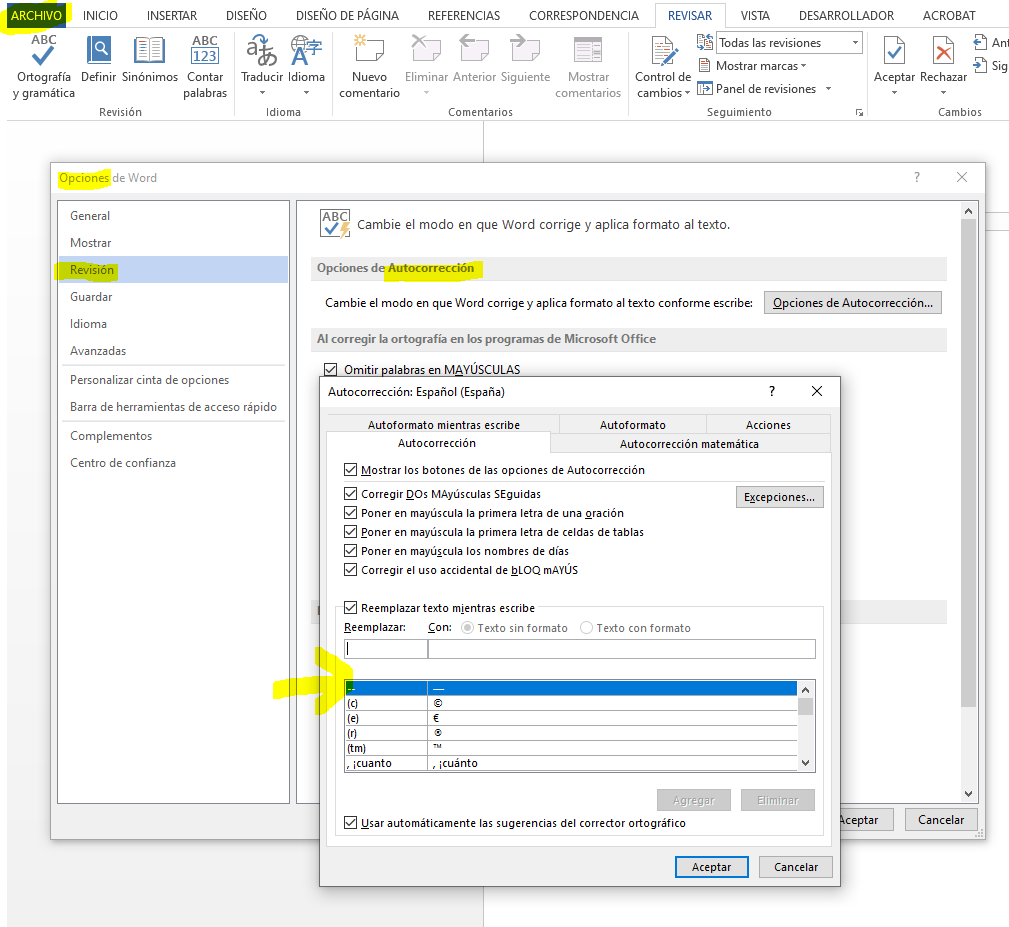Toggle Reemplazar texto mientras escribe checkbox

tap(350, 608)
